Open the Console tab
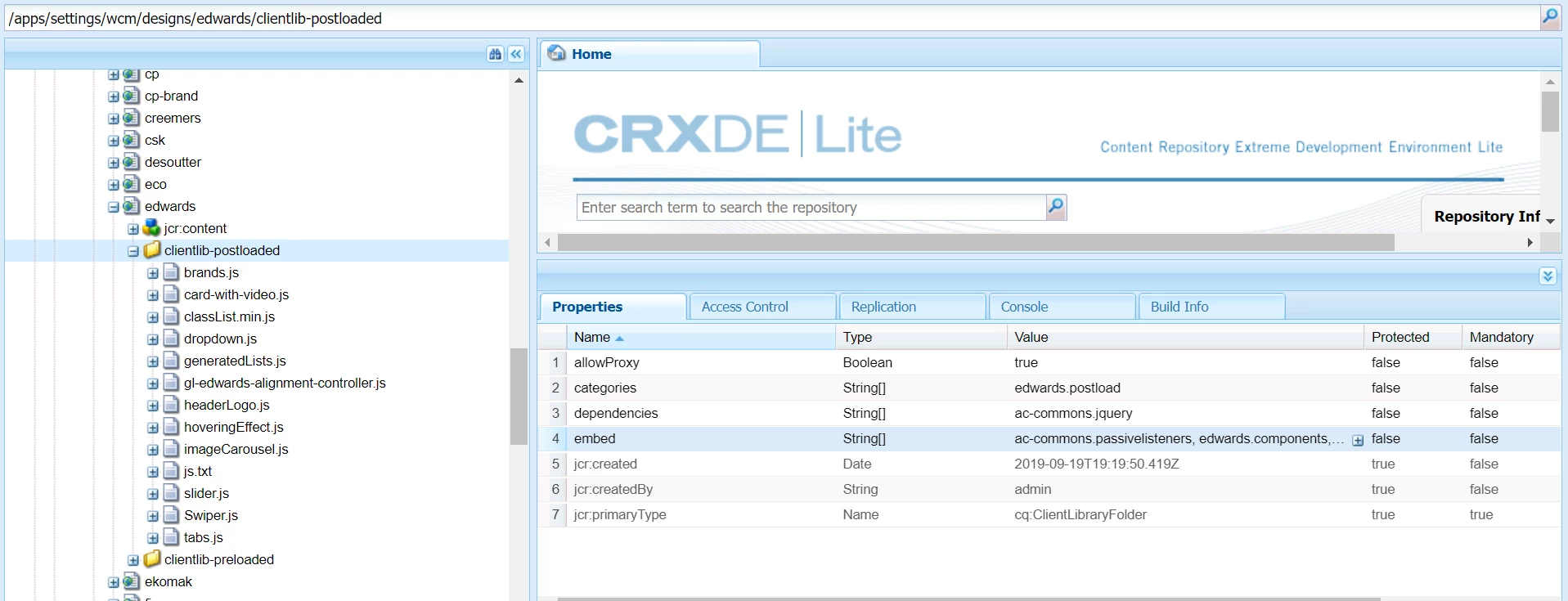This screenshot has height=601, width=1568. [x=1062, y=307]
